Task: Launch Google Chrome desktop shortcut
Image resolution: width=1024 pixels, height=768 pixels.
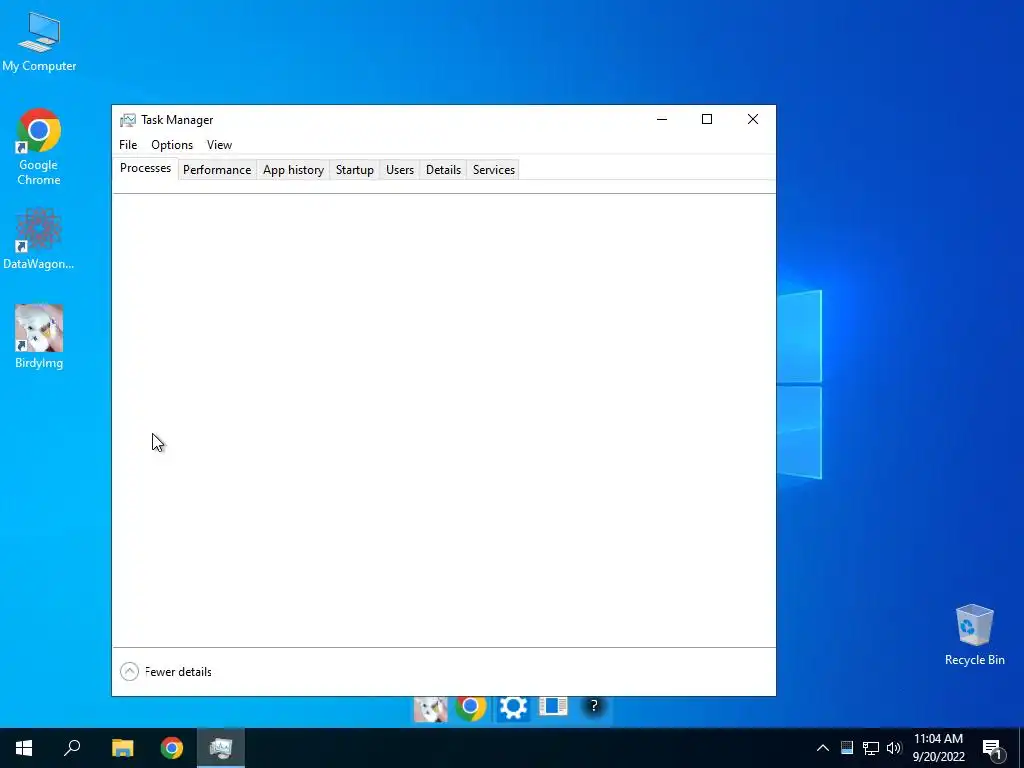Action: (39, 146)
